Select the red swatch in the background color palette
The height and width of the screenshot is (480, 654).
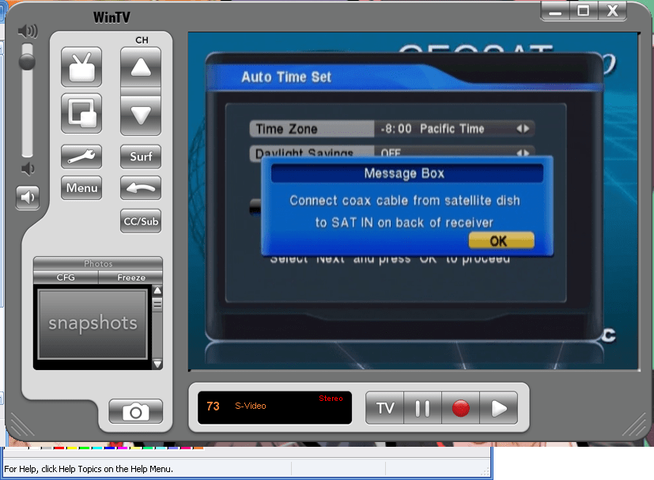tap(58, 448)
